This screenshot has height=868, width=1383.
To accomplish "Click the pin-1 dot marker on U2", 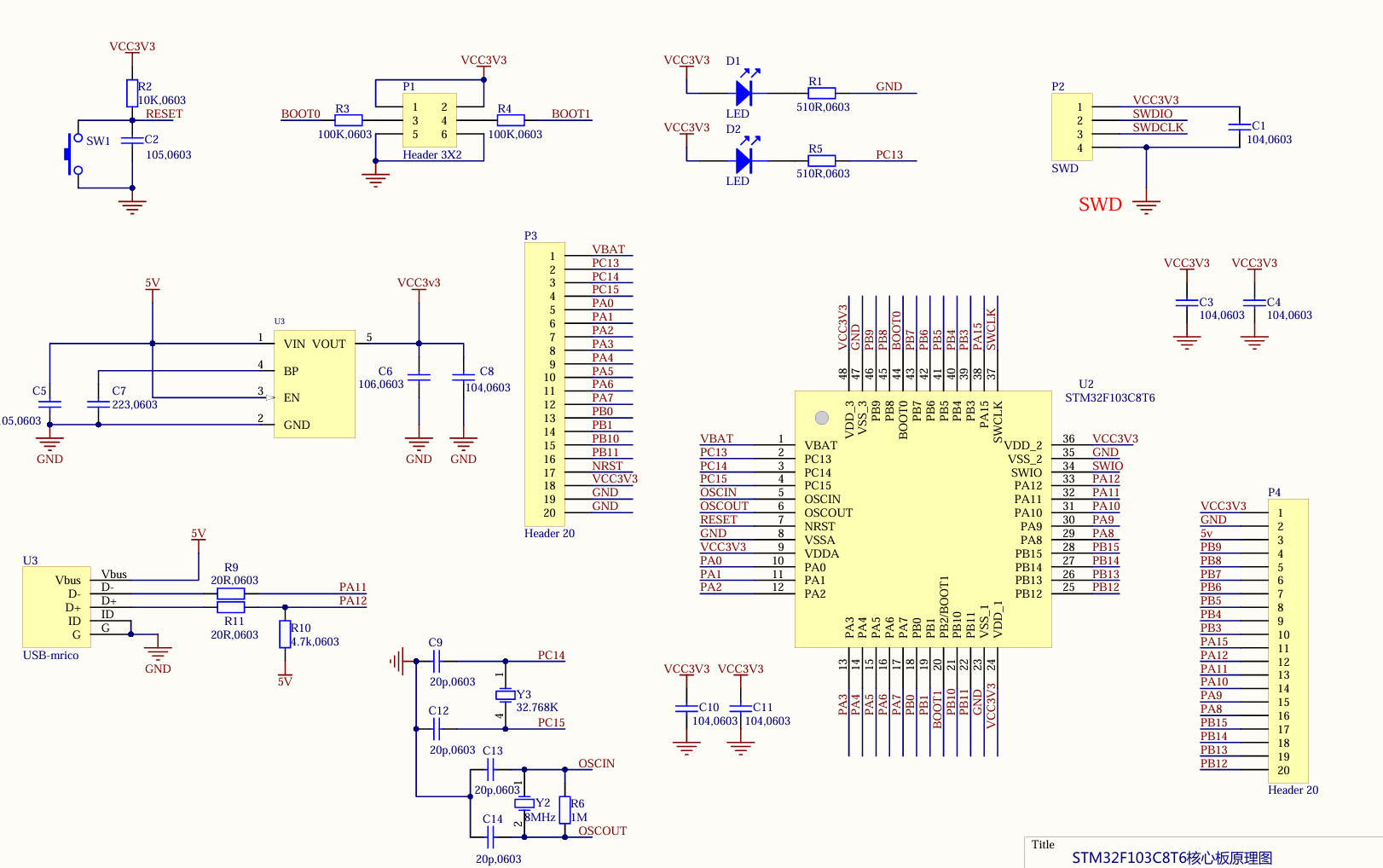I will click(x=822, y=418).
